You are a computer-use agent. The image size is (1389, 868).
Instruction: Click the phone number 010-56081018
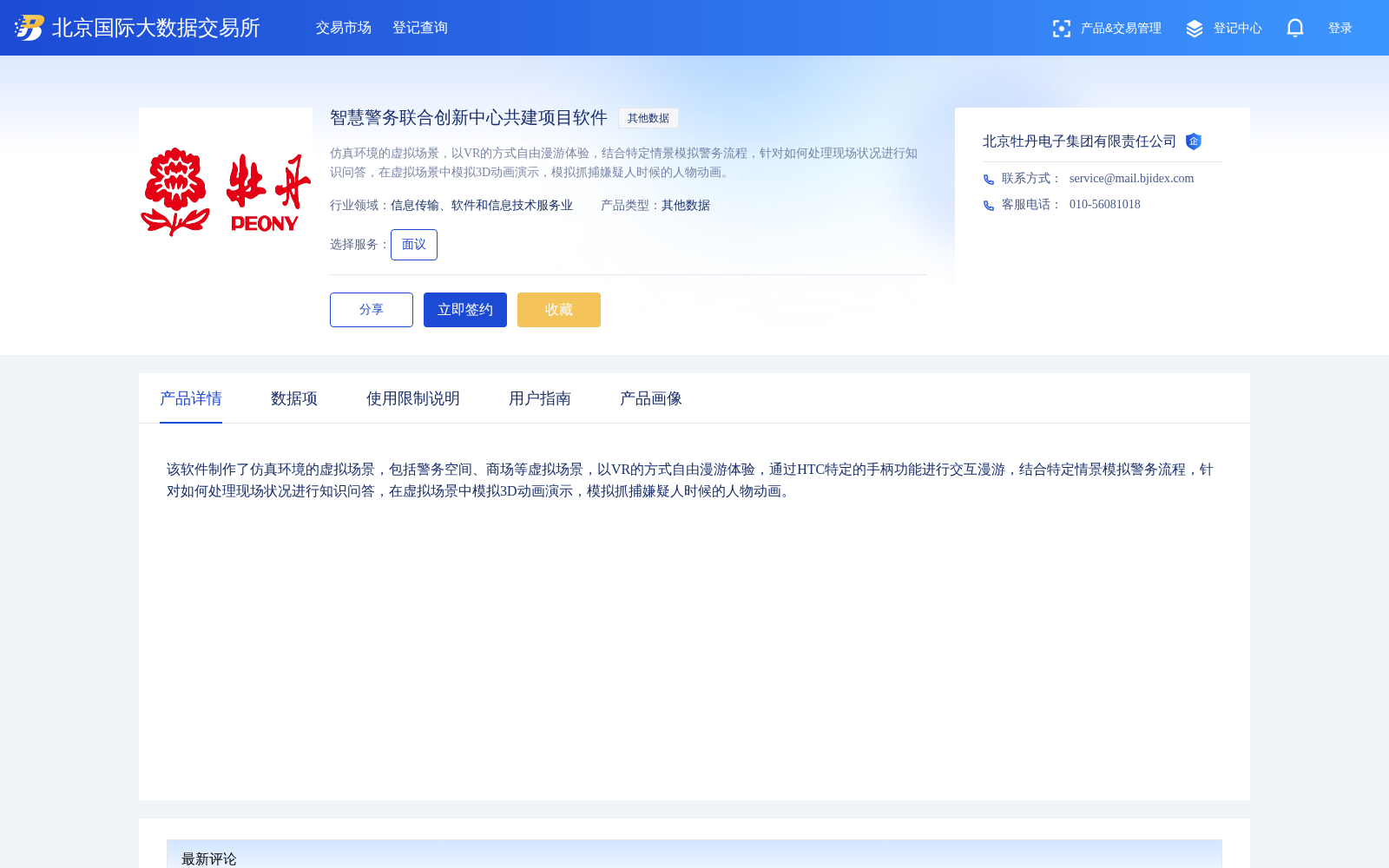tap(1105, 205)
